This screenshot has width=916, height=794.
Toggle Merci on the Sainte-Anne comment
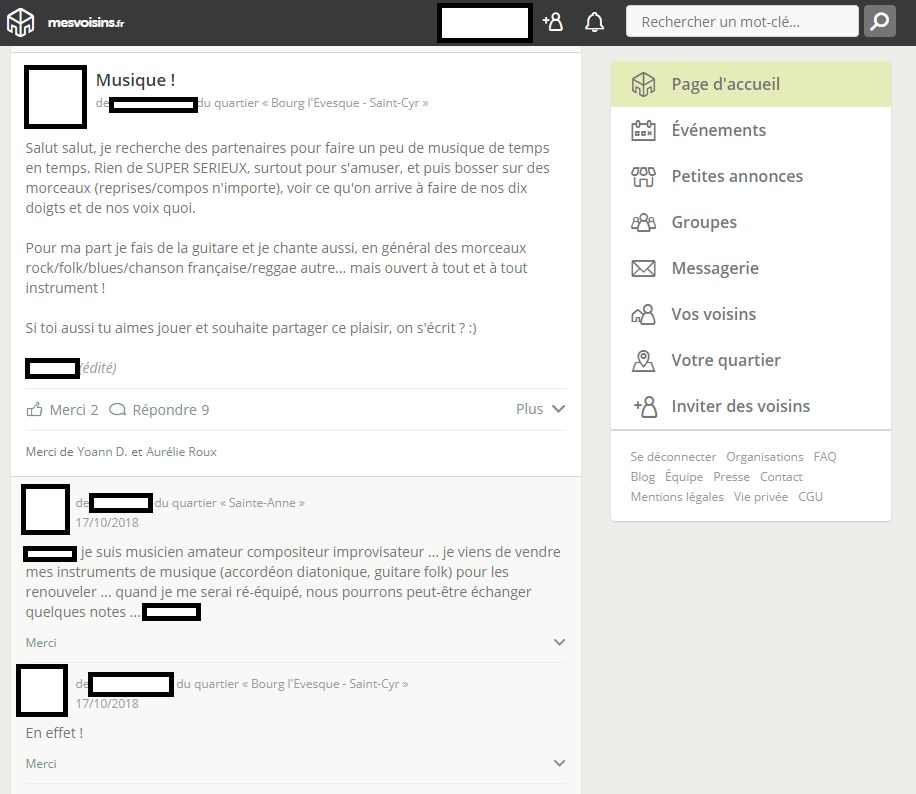pyautogui.click(x=41, y=642)
